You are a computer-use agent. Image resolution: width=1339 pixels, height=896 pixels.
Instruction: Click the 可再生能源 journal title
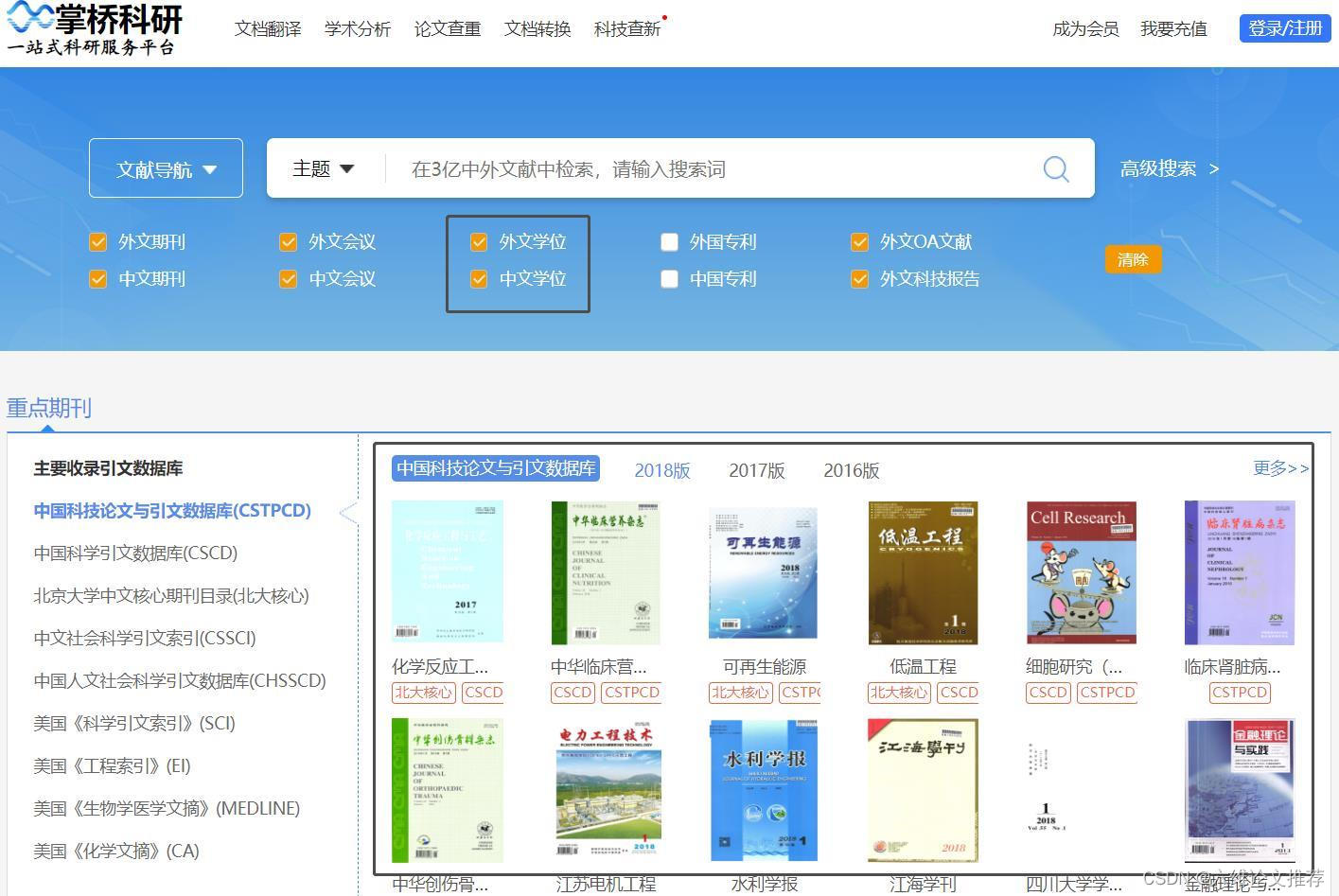click(x=764, y=667)
